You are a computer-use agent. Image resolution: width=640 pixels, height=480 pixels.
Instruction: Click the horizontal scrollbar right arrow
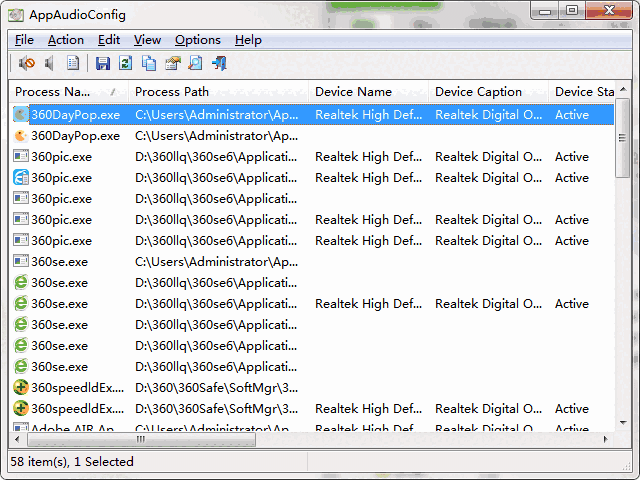(x=606, y=439)
